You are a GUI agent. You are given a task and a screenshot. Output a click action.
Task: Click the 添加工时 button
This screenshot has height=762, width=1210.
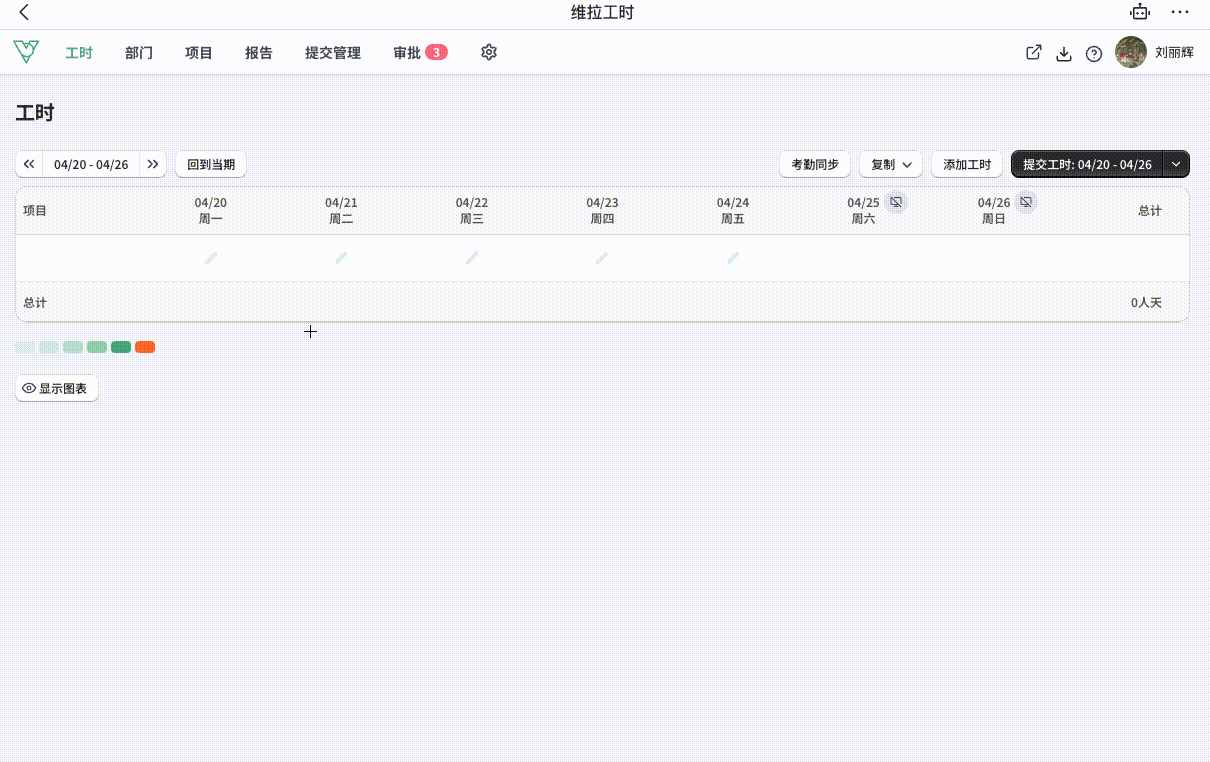point(967,164)
